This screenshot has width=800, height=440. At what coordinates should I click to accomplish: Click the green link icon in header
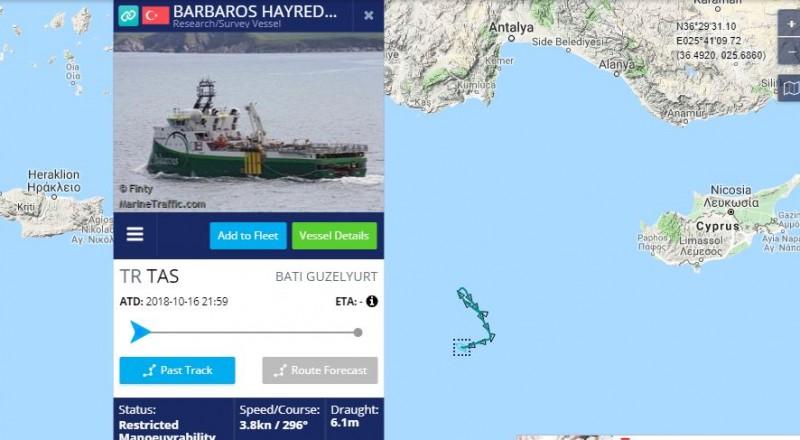128,15
